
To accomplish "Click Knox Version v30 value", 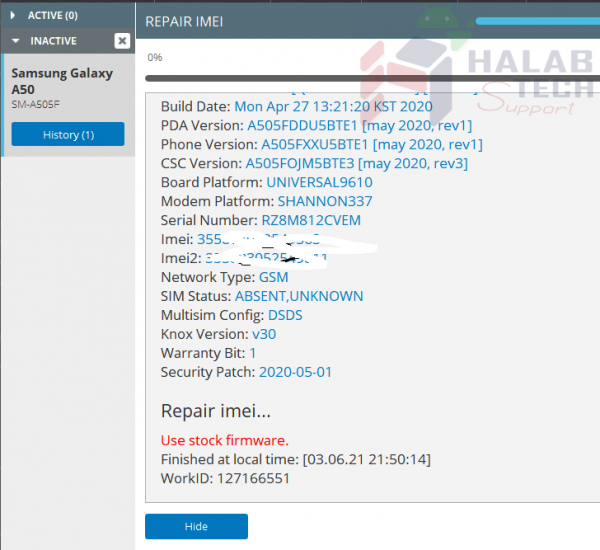I will (x=264, y=334).
